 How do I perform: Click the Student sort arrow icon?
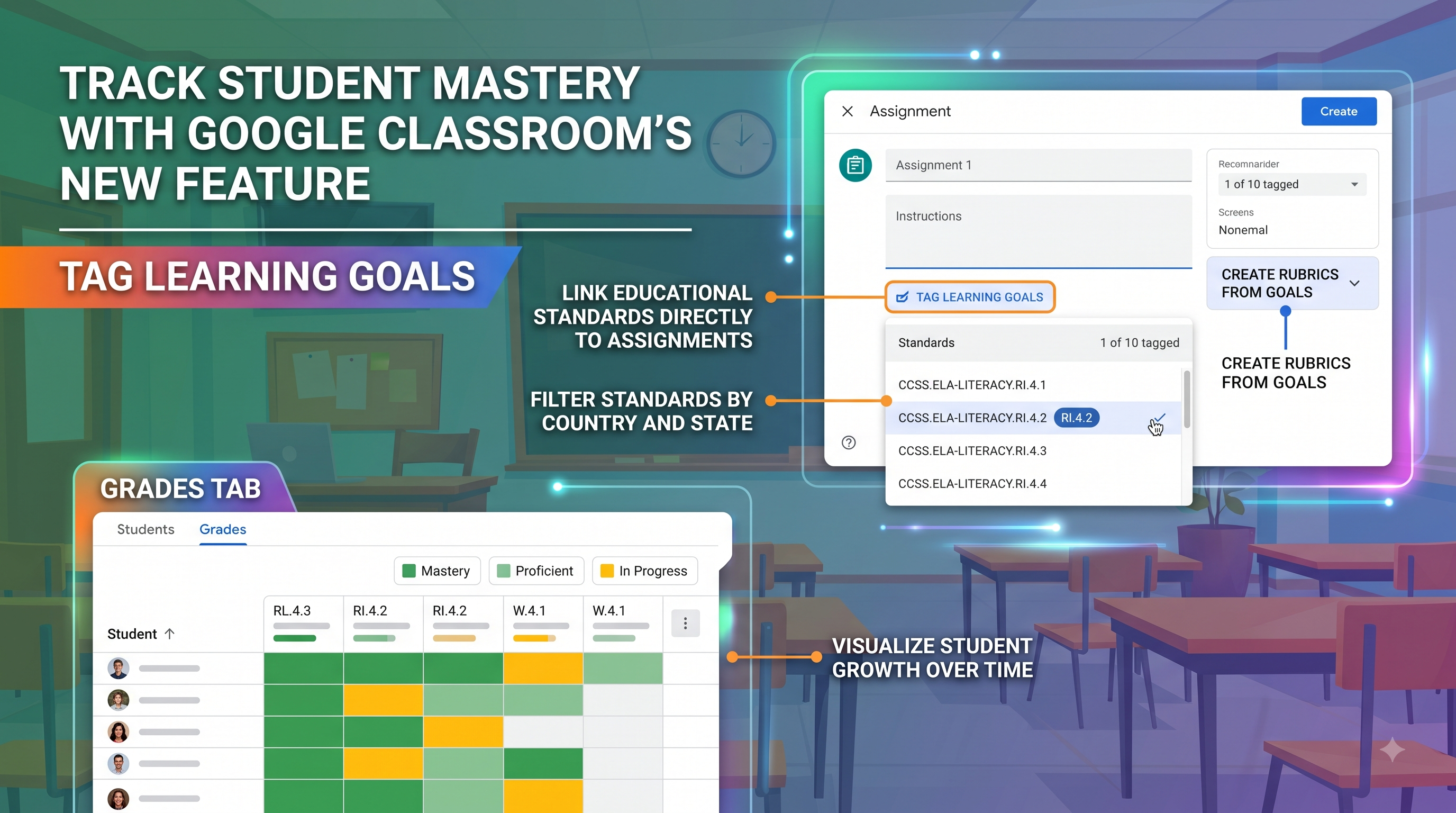coord(169,634)
